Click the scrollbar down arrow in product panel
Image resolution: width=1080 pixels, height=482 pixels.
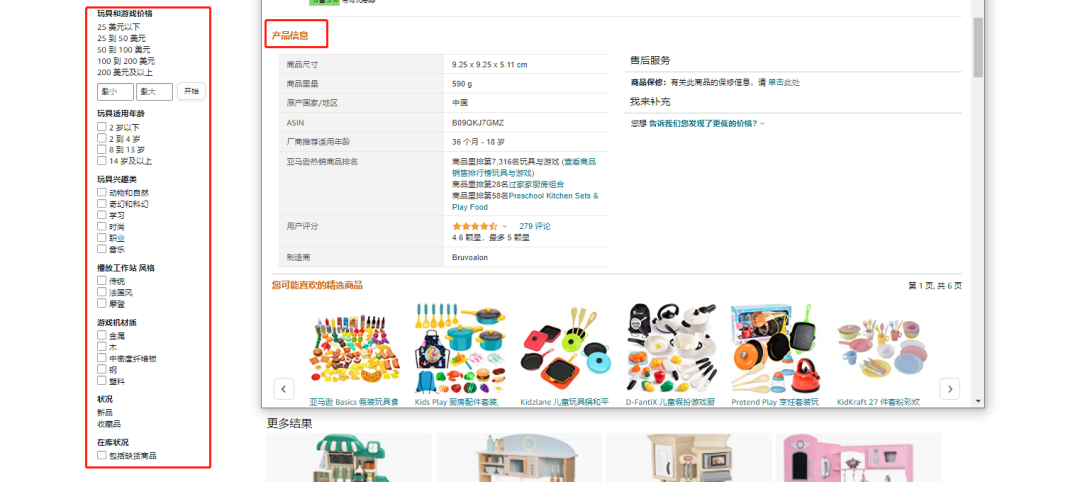pyautogui.click(x=978, y=401)
